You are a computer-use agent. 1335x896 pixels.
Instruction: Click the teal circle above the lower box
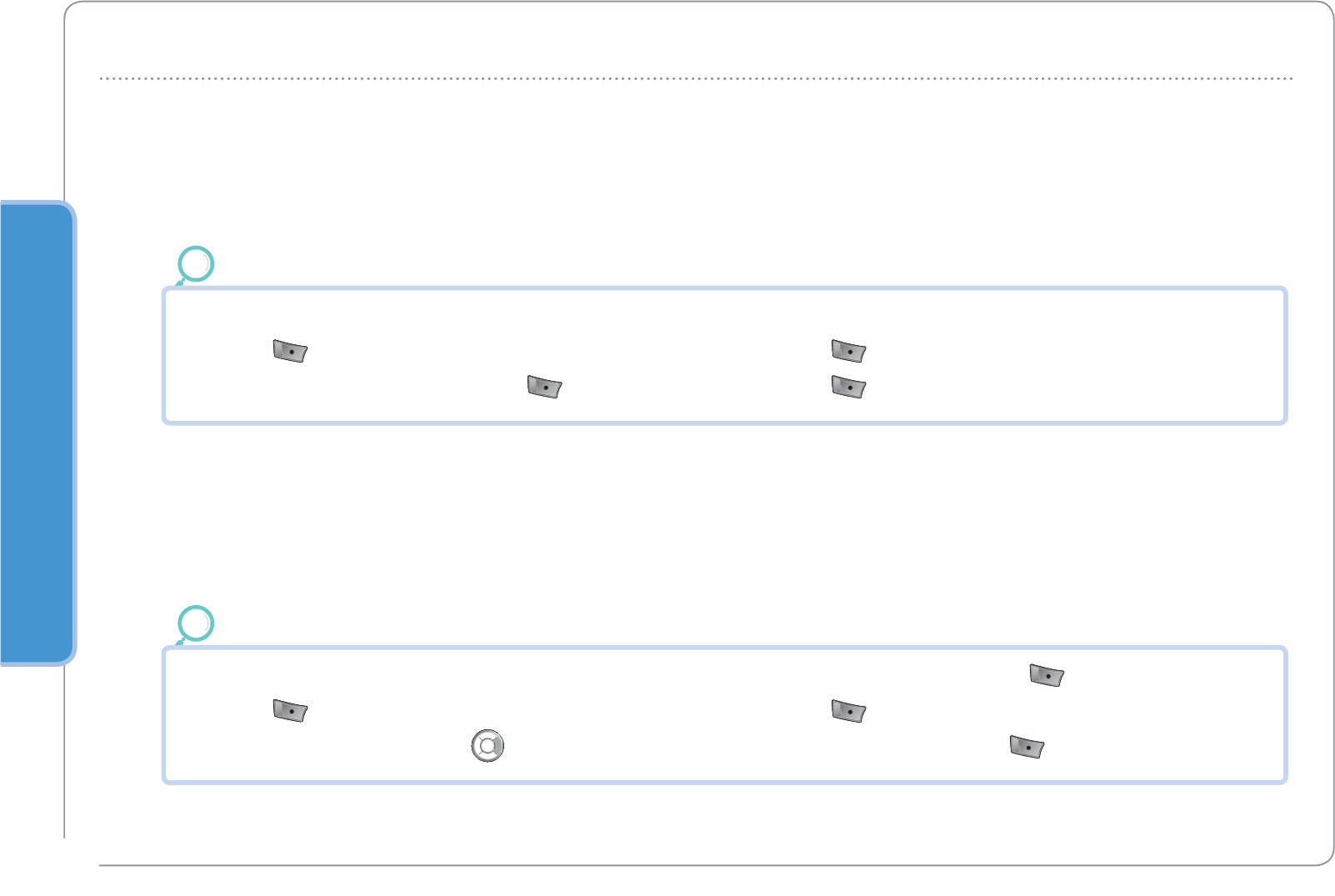tap(197, 623)
